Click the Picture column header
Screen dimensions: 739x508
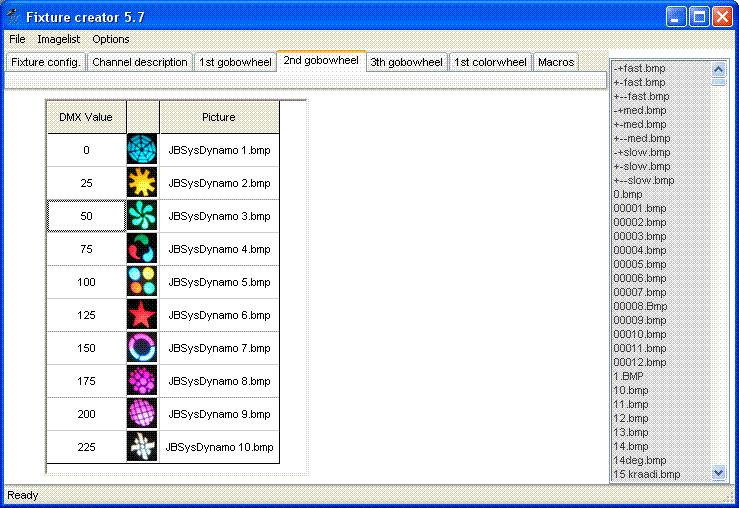pyautogui.click(x=218, y=117)
